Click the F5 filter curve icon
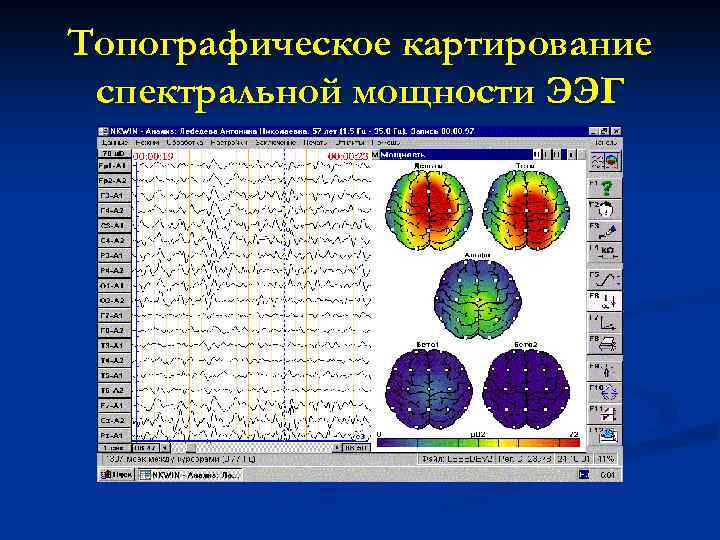 coord(605,279)
